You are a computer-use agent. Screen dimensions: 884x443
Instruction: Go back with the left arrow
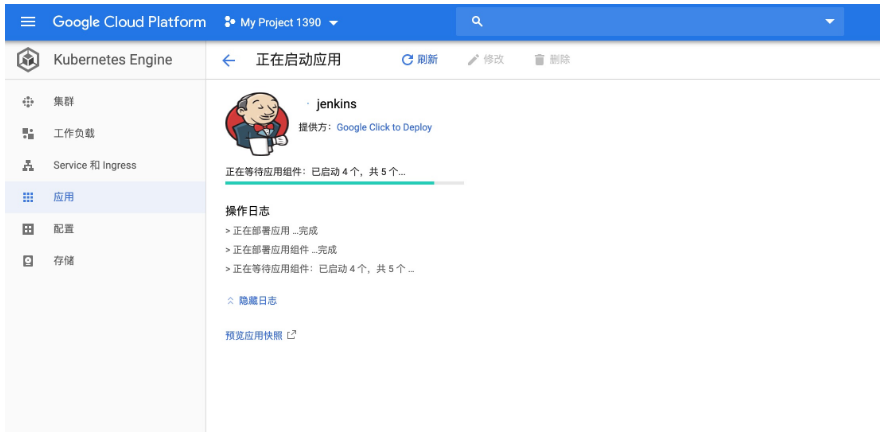[228, 60]
